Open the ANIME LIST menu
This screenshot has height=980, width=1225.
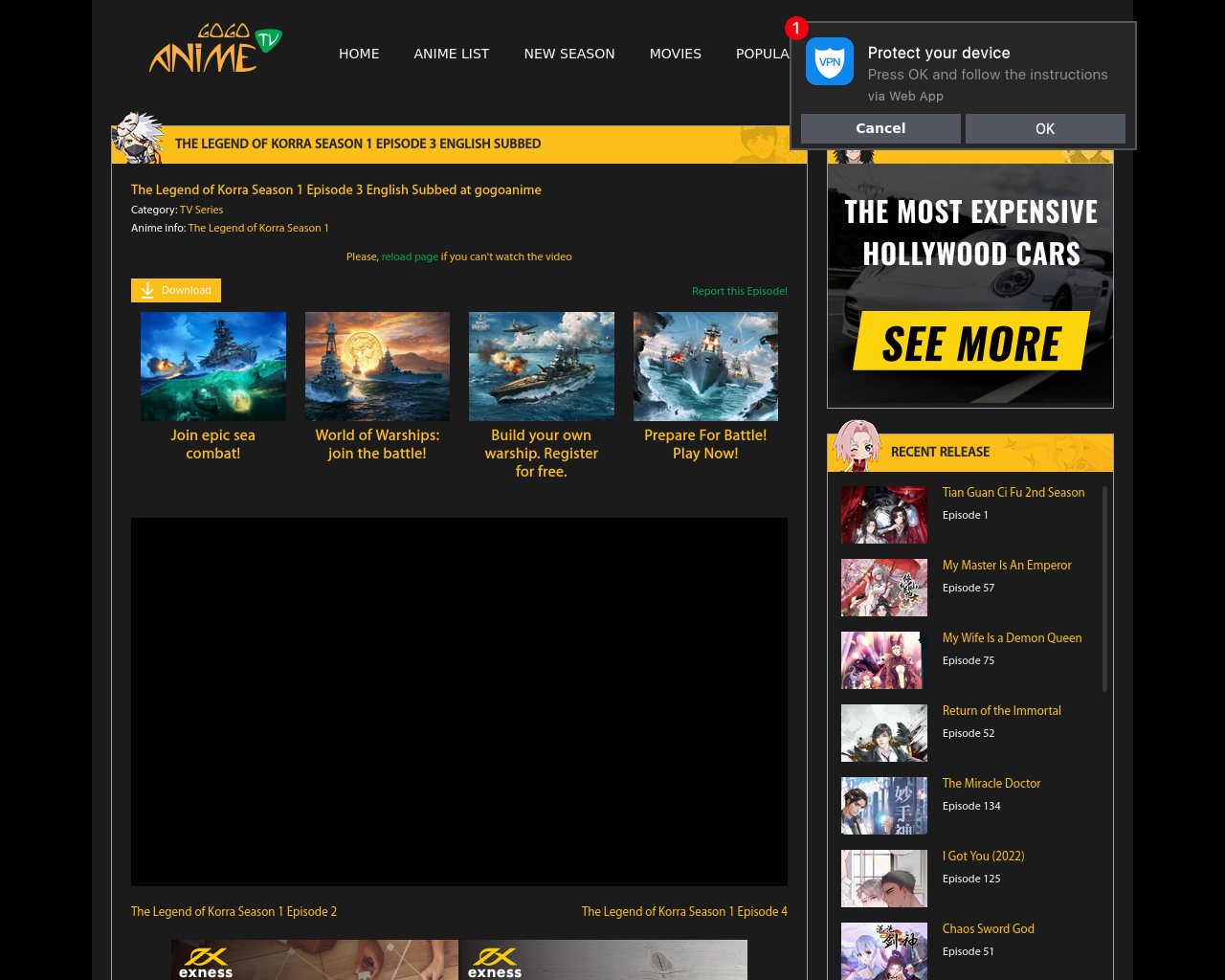452,54
